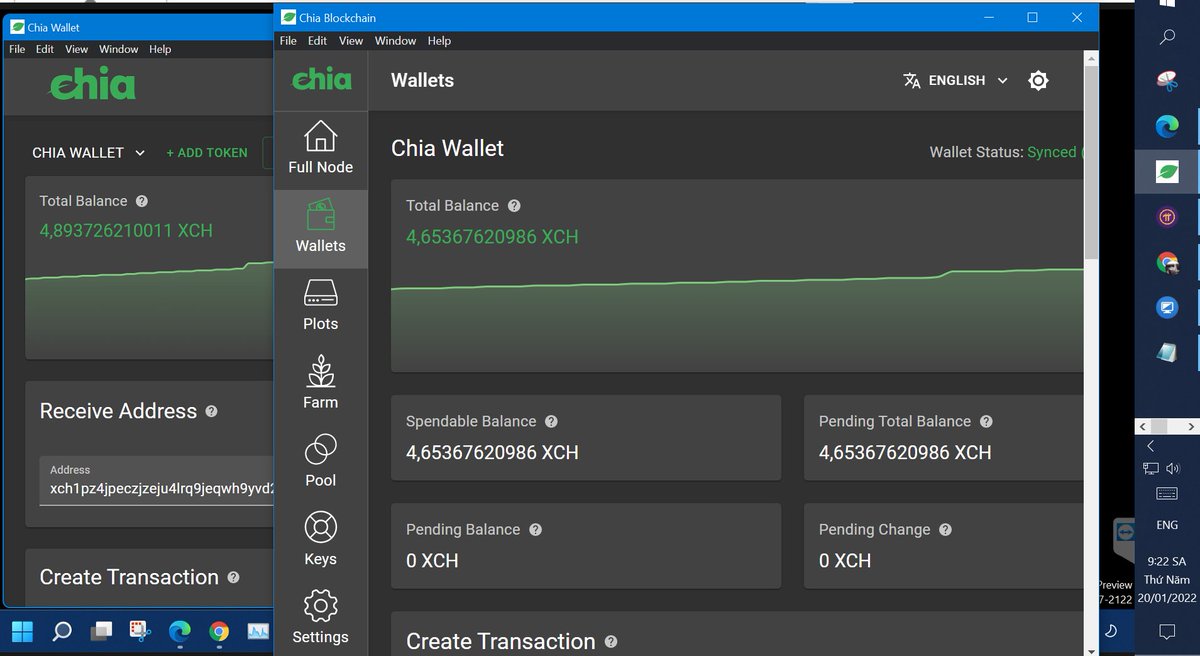
Task: Click the volume speaker tray icon
Action: point(1174,468)
